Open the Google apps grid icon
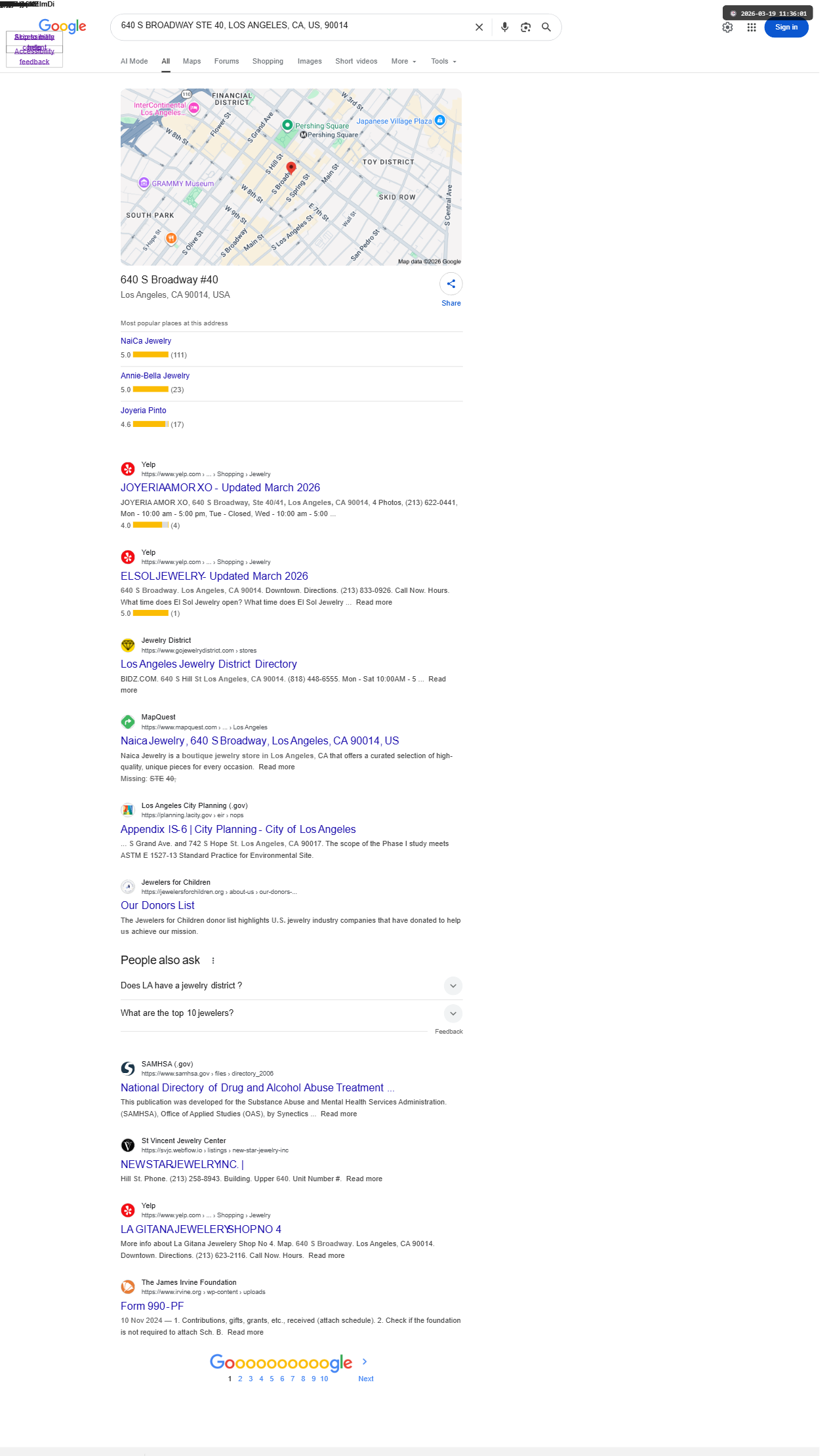Screen dimensions: 829x1456 point(752,27)
